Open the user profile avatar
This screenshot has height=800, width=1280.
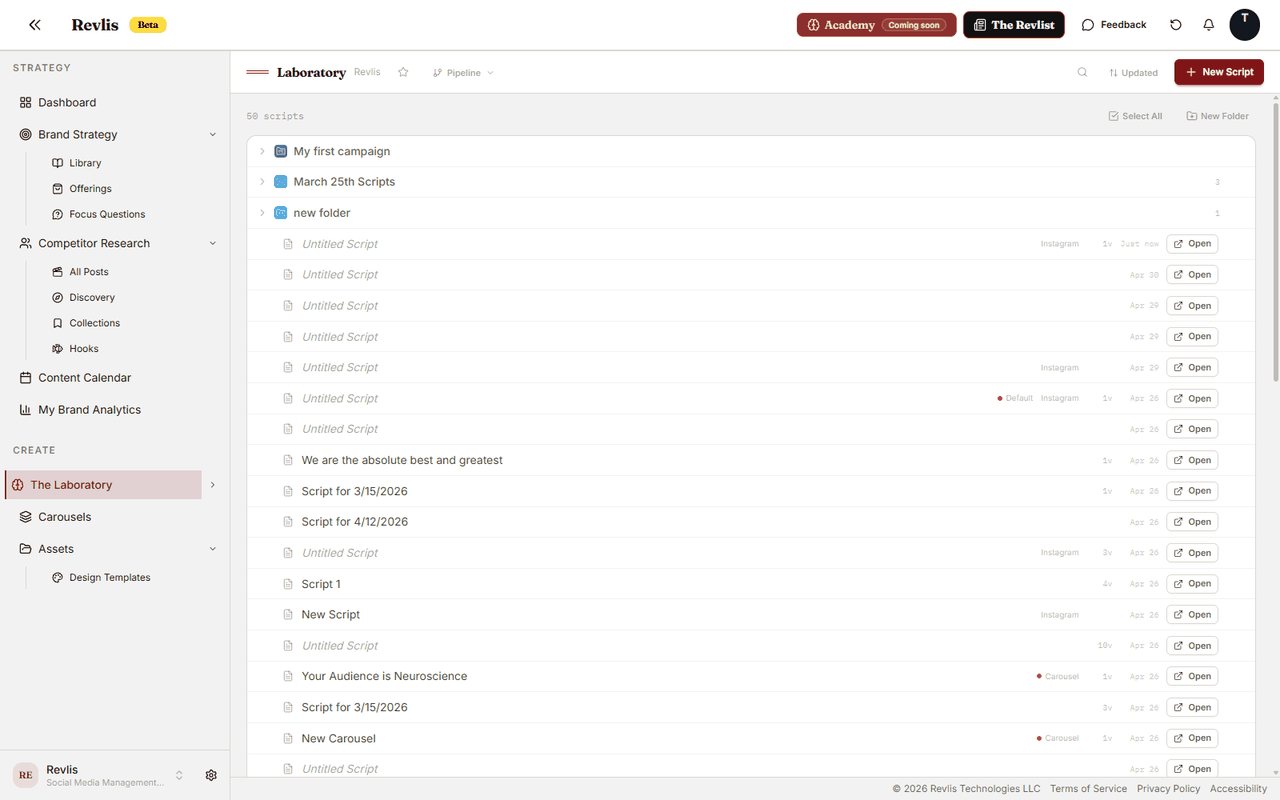click(x=1245, y=25)
